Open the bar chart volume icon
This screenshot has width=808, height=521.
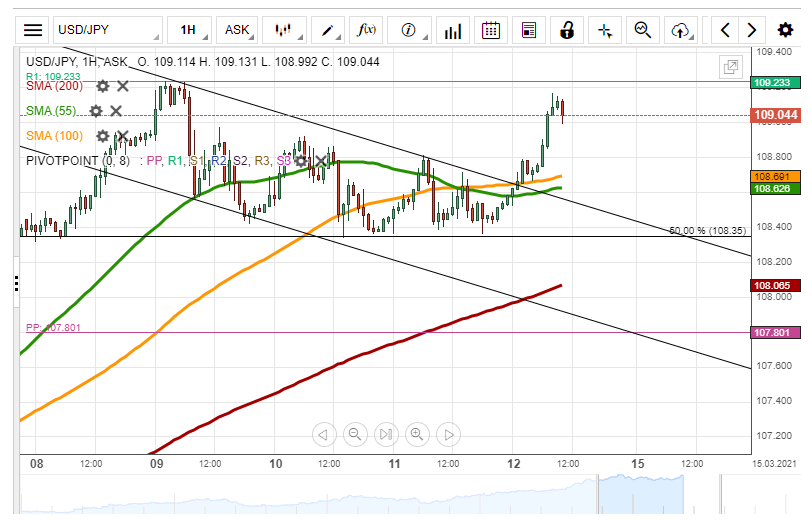453,30
